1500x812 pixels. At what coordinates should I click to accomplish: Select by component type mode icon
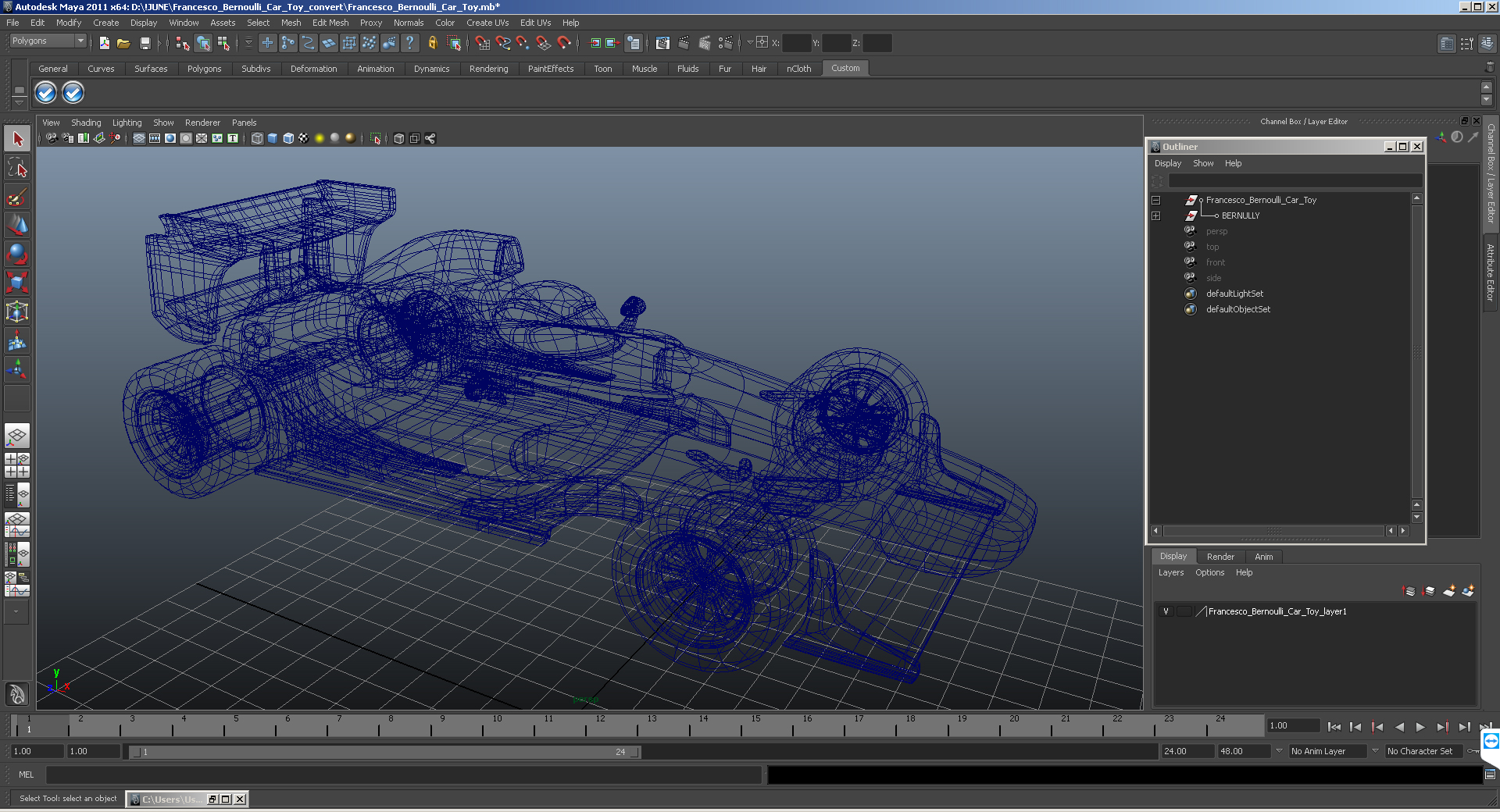[223, 43]
